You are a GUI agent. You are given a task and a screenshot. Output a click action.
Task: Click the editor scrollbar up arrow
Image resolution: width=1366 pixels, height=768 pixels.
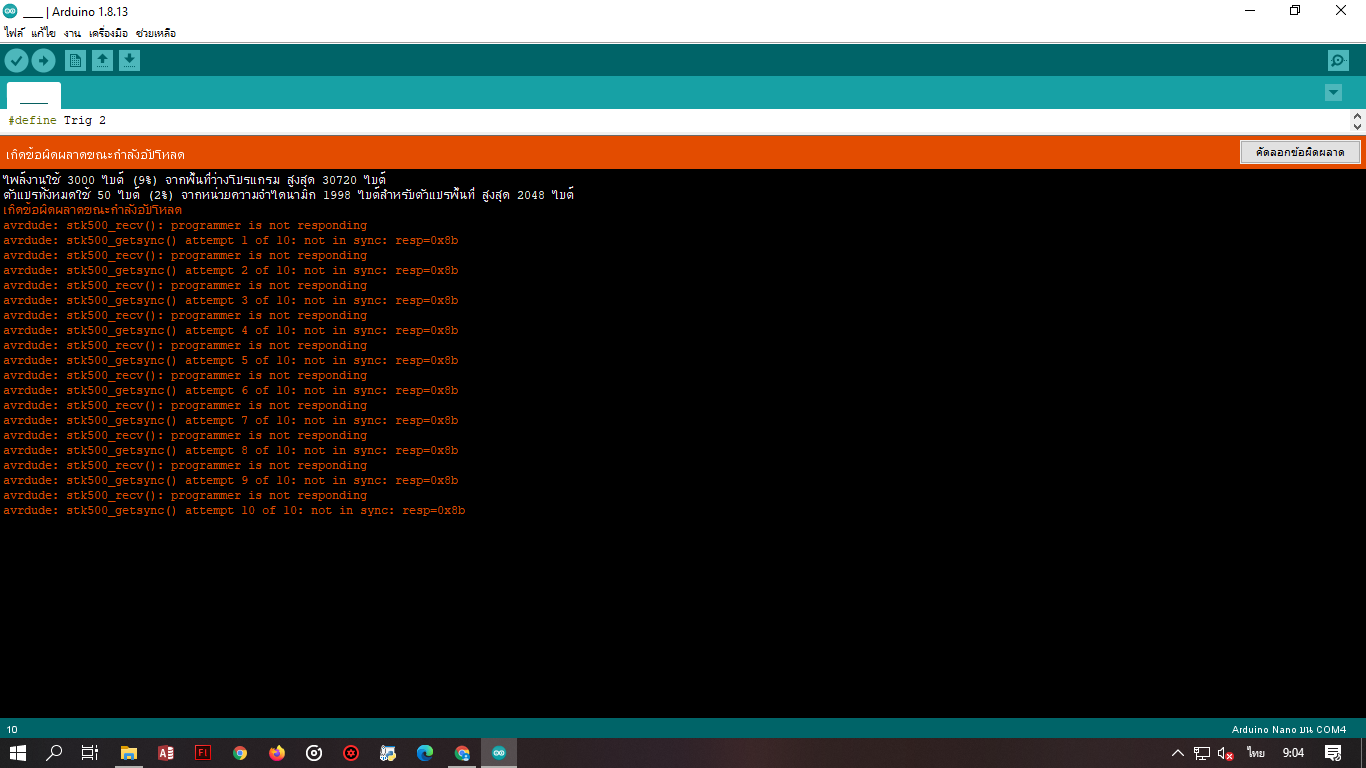[x=1357, y=116]
